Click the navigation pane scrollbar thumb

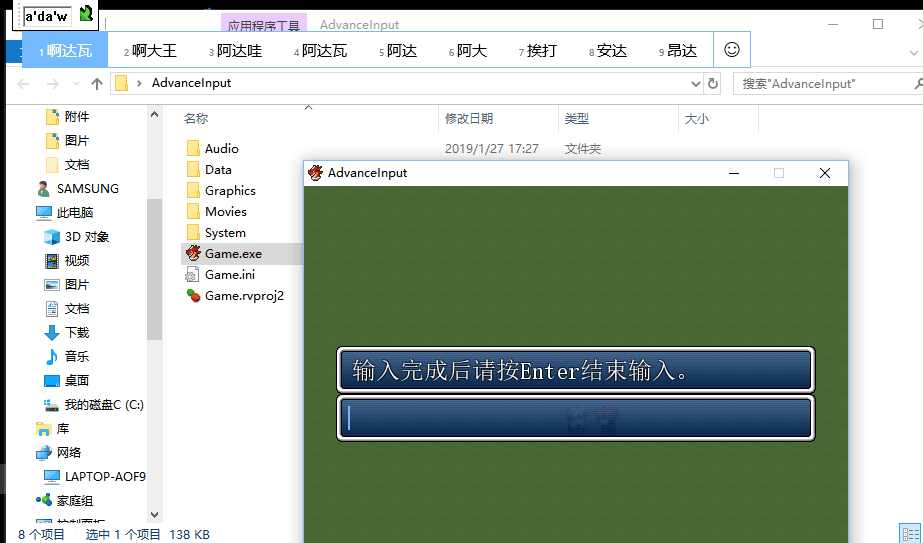point(154,269)
